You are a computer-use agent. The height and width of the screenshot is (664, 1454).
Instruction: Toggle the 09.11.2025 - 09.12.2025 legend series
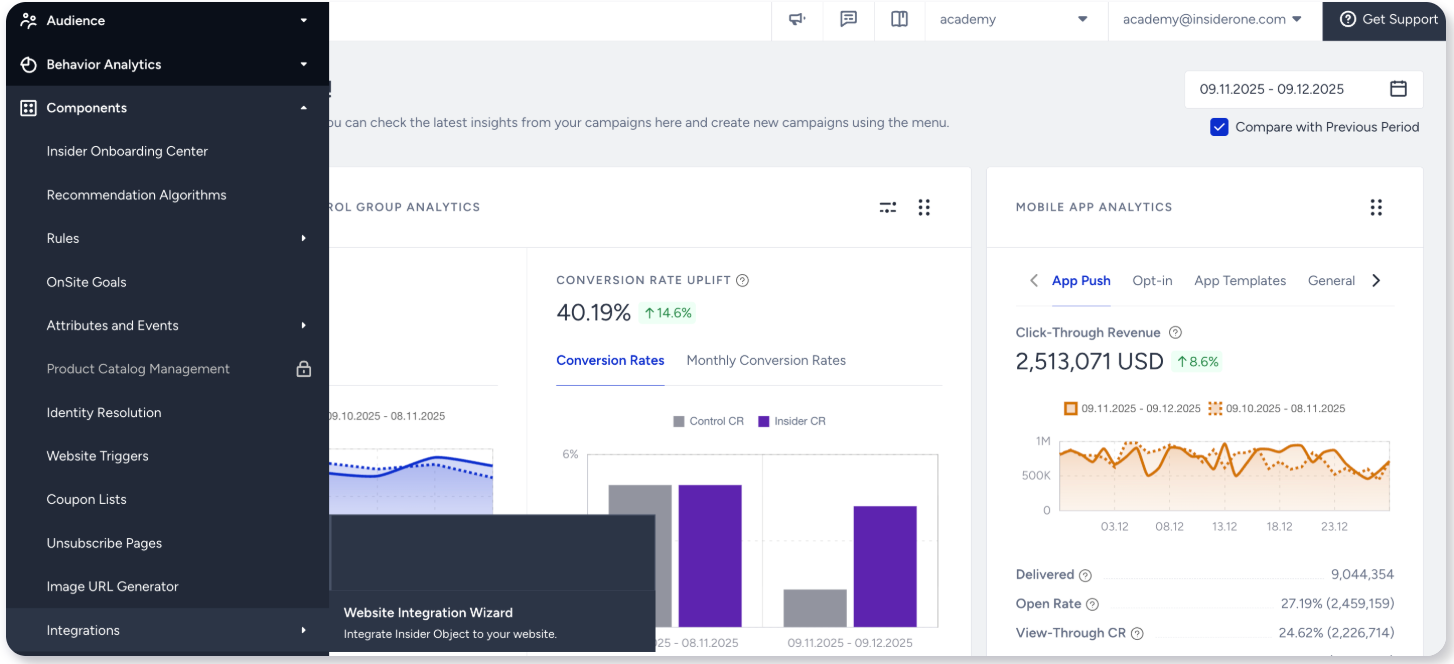[1132, 408]
